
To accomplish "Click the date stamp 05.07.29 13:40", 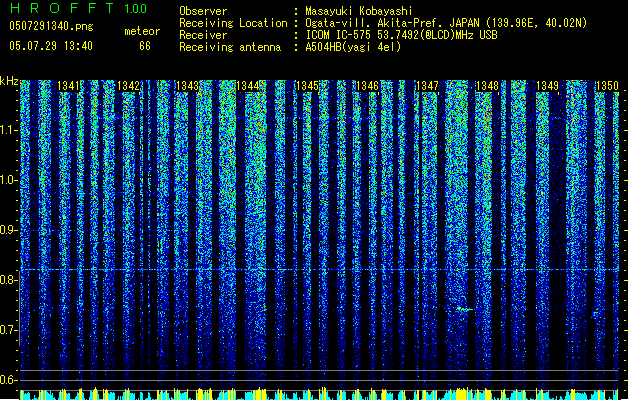I will [x=51, y=46].
